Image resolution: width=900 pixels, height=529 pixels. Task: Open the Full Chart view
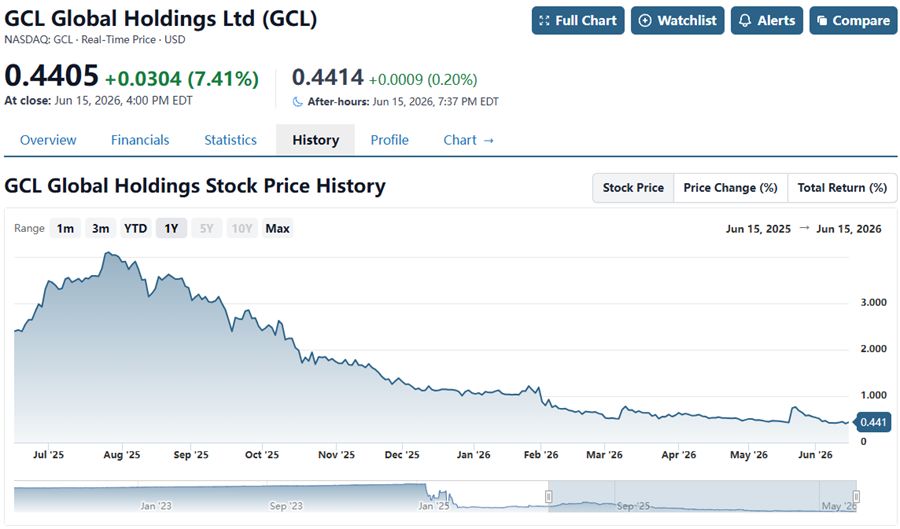click(x=577, y=21)
